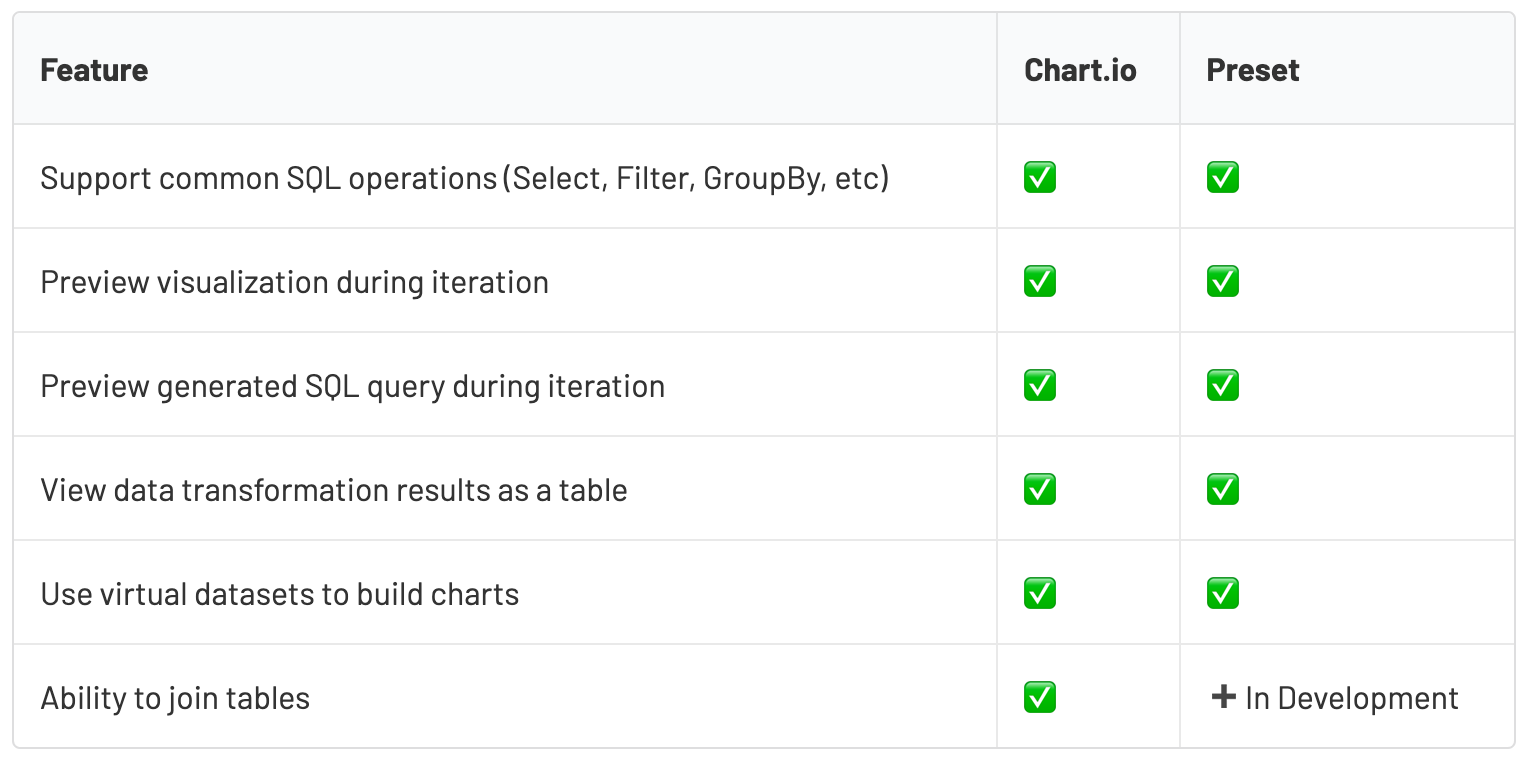Click Chart.io checkmark for join tables row
1526x758 pixels.
1040,698
